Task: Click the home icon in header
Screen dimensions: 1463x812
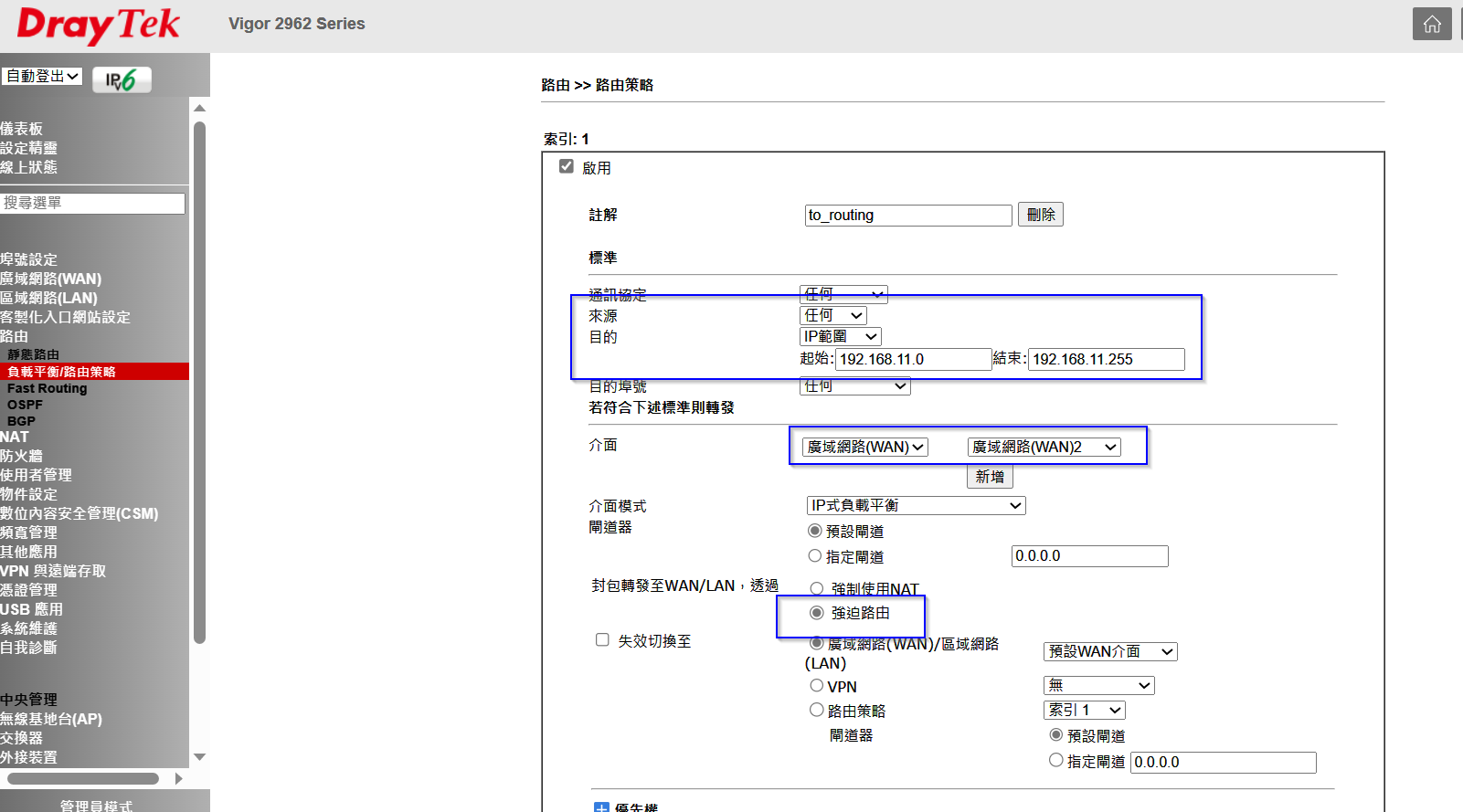Action: [1431, 25]
